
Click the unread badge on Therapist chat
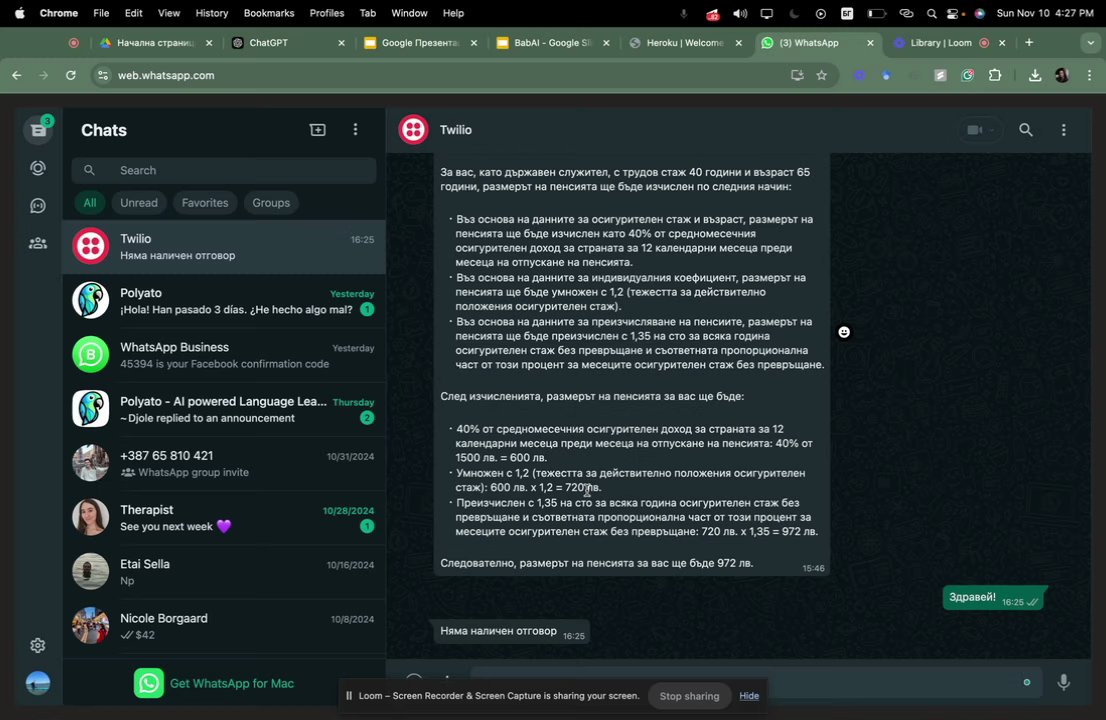coord(367,526)
